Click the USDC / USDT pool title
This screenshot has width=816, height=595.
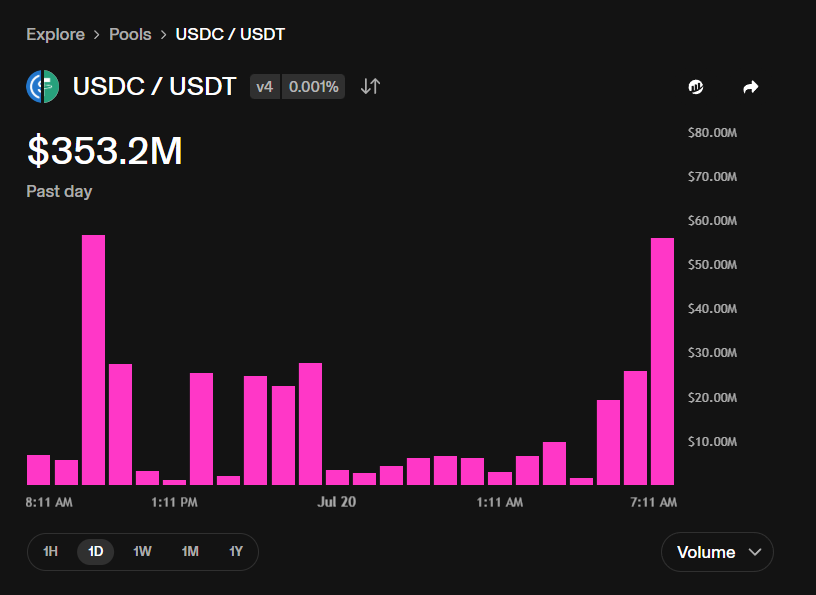(155, 86)
